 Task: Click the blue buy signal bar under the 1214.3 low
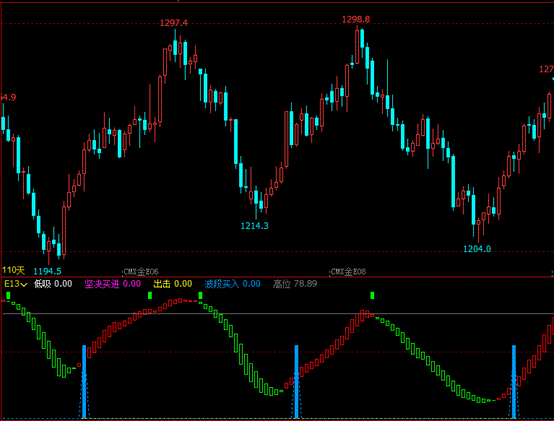point(296,382)
